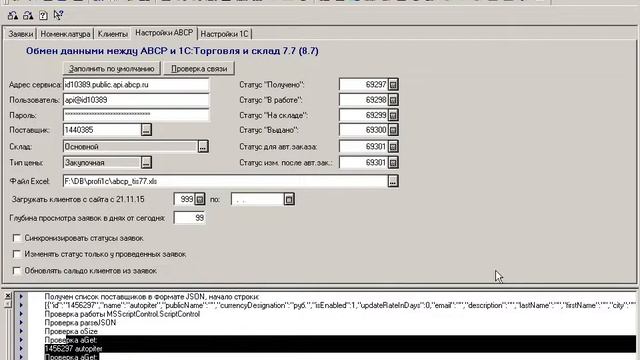
Task: Open the Тип цены selection ellipsis button
Action: (x=146, y=162)
